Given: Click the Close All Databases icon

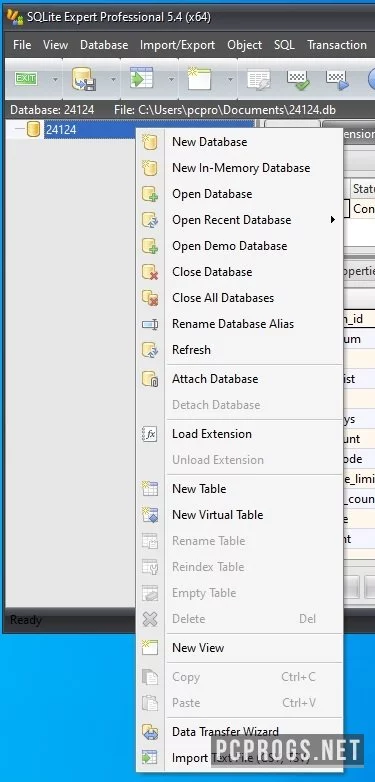Looking at the screenshot, I should click(x=150, y=298).
